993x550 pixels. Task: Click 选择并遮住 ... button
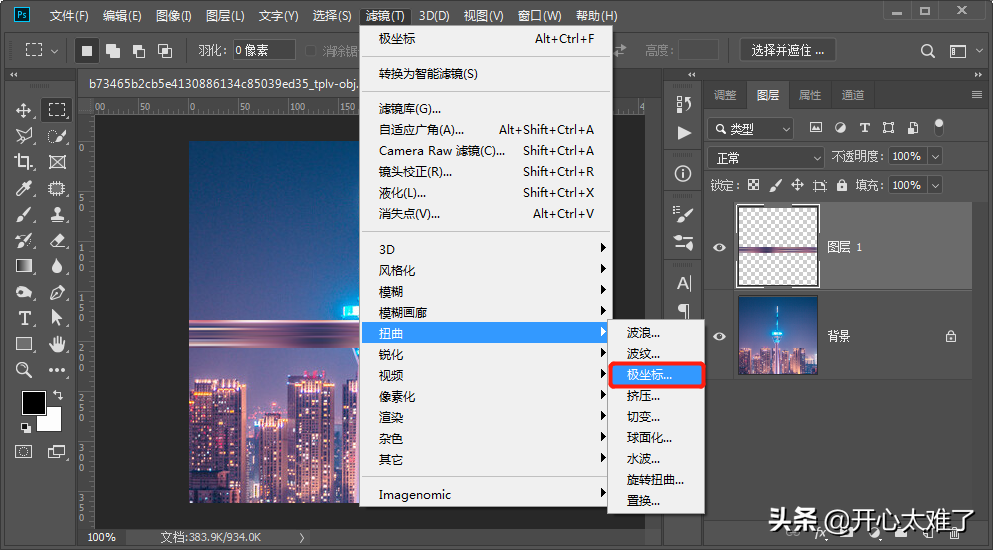tap(788, 50)
